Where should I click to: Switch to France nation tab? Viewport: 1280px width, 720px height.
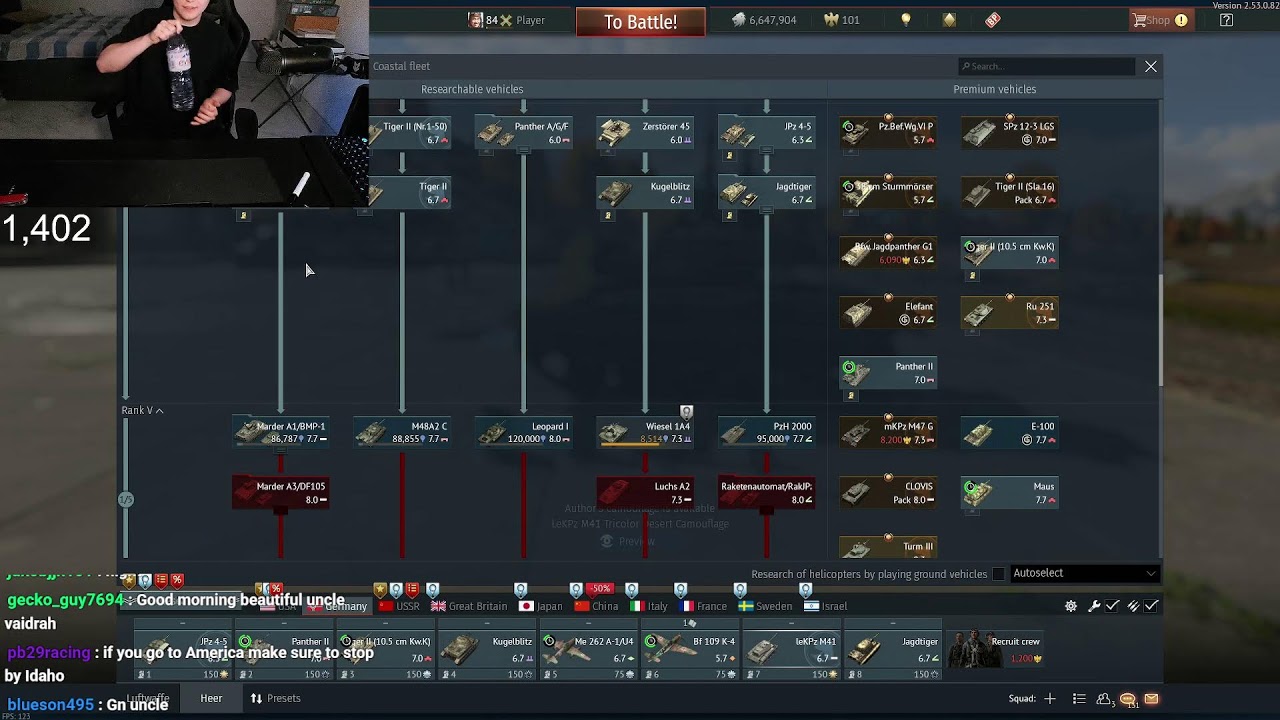tap(703, 606)
